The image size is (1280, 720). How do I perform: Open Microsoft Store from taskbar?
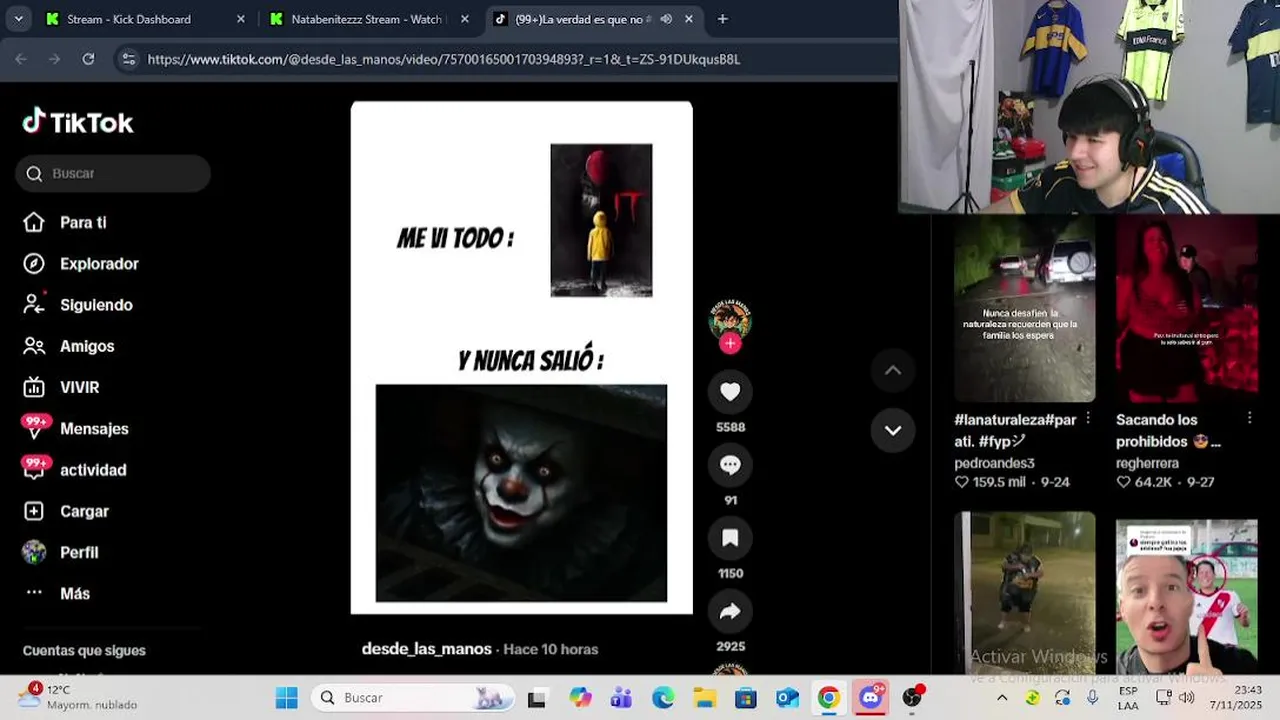746,697
